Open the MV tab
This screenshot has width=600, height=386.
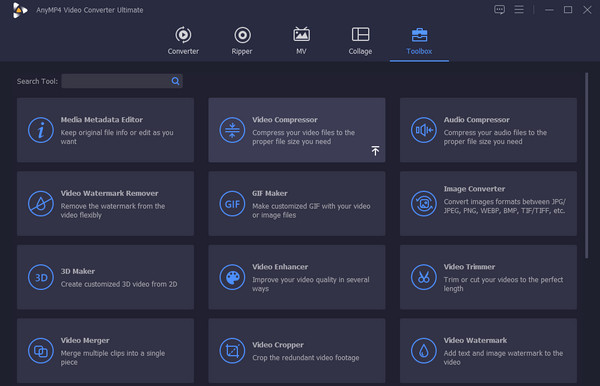[x=302, y=41]
